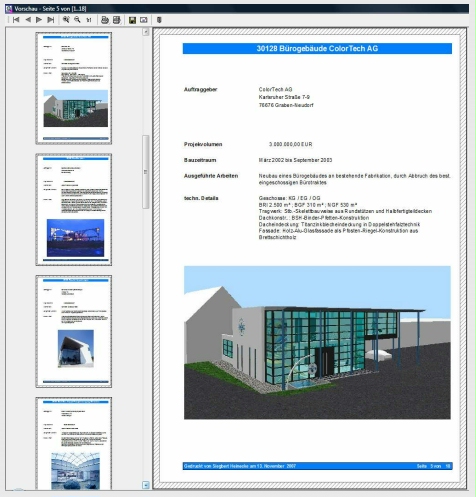Select the thumbnail with white angular building

coord(74,331)
